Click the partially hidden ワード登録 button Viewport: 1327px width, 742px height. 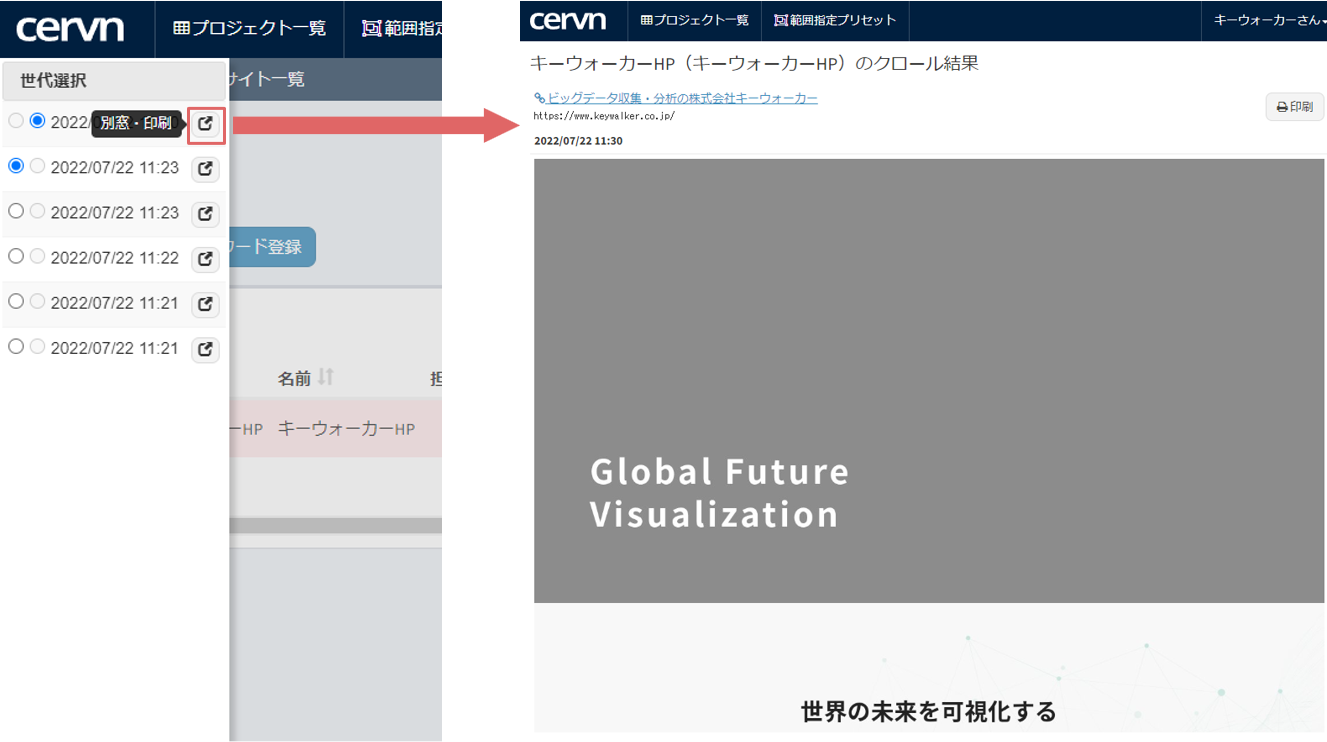pos(272,247)
